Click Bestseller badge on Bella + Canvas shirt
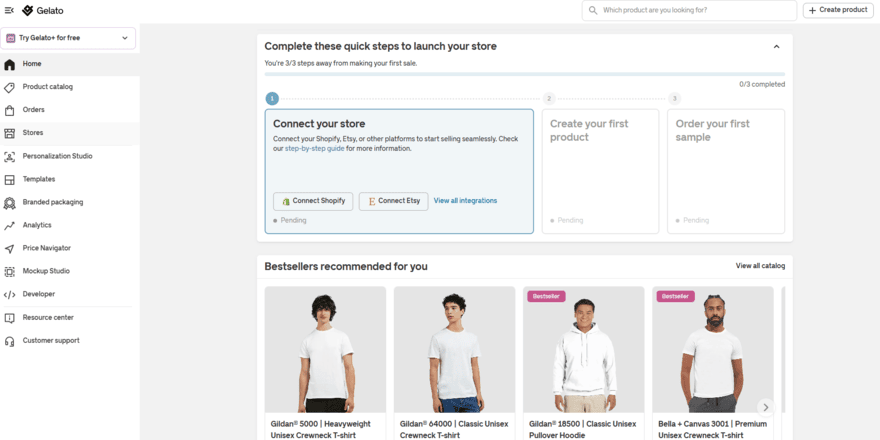 (676, 296)
